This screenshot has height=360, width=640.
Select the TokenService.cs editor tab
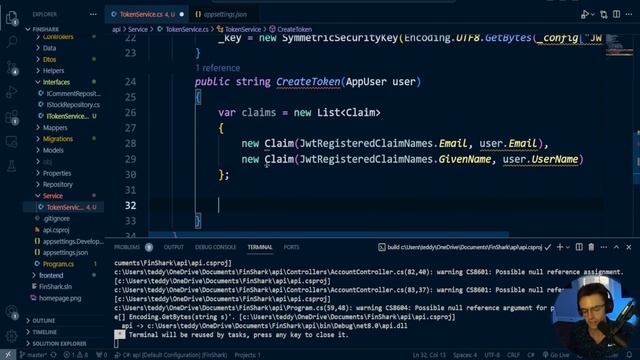[x=147, y=14]
